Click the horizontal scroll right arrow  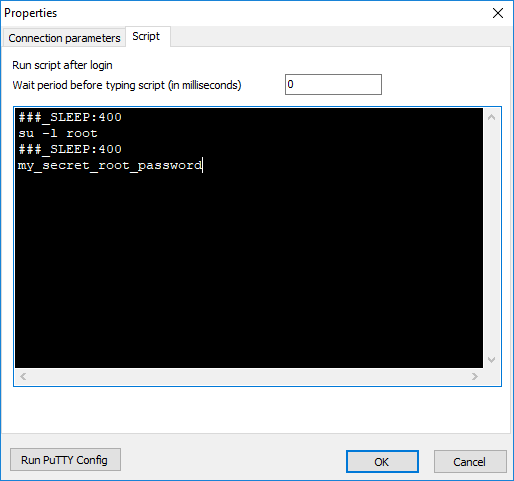pyautogui.click(x=475, y=377)
